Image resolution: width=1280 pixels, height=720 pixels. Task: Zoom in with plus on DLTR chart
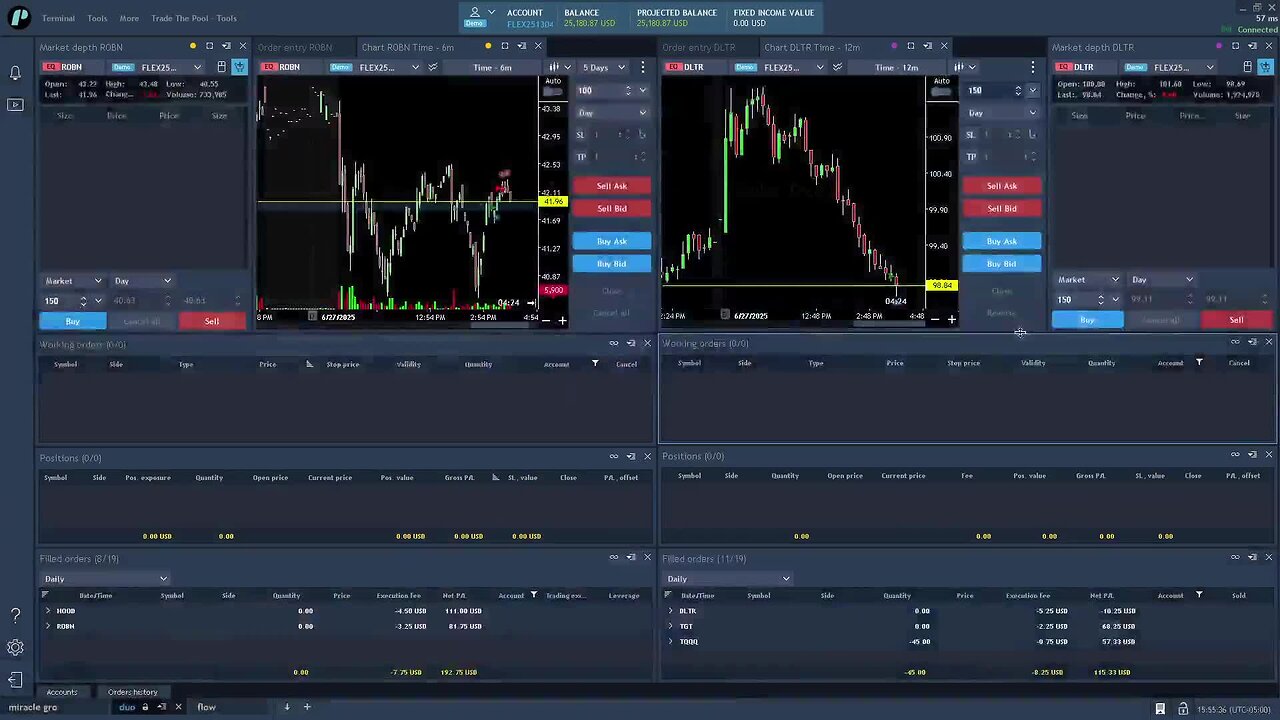pyautogui.click(x=951, y=319)
